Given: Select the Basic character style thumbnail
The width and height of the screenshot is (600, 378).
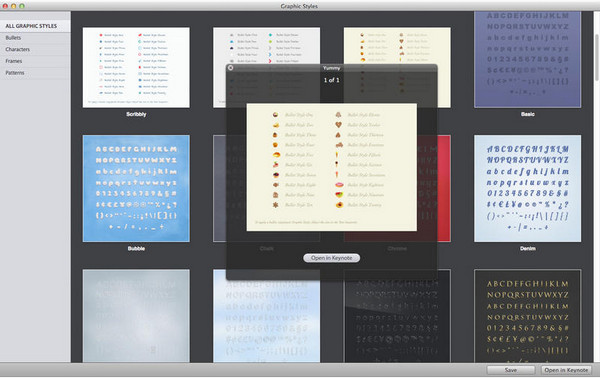Looking at the screenshot, I should (527, 59).
